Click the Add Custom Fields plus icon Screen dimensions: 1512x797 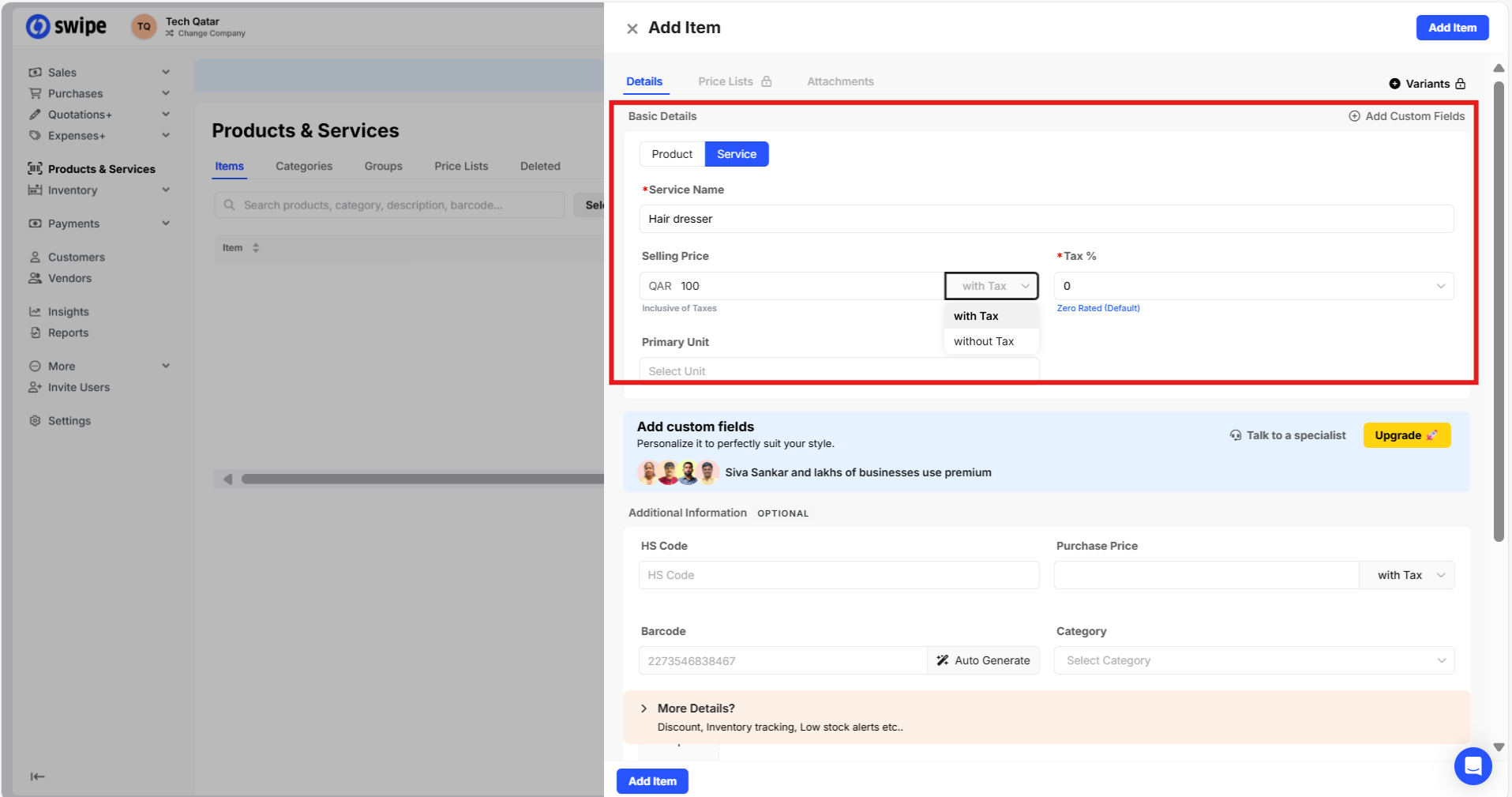(x=1354, y=116)
